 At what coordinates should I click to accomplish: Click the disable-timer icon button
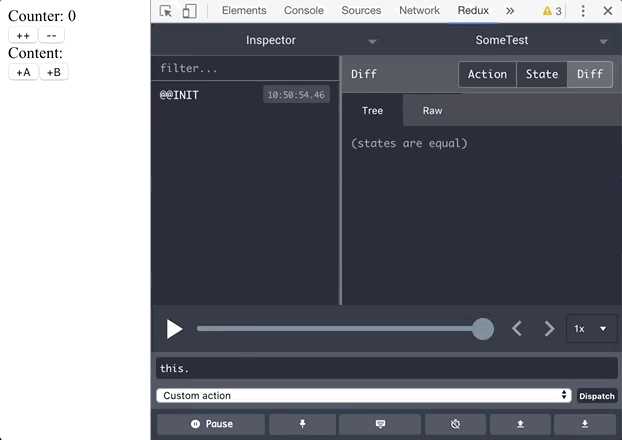click(455, 424)
